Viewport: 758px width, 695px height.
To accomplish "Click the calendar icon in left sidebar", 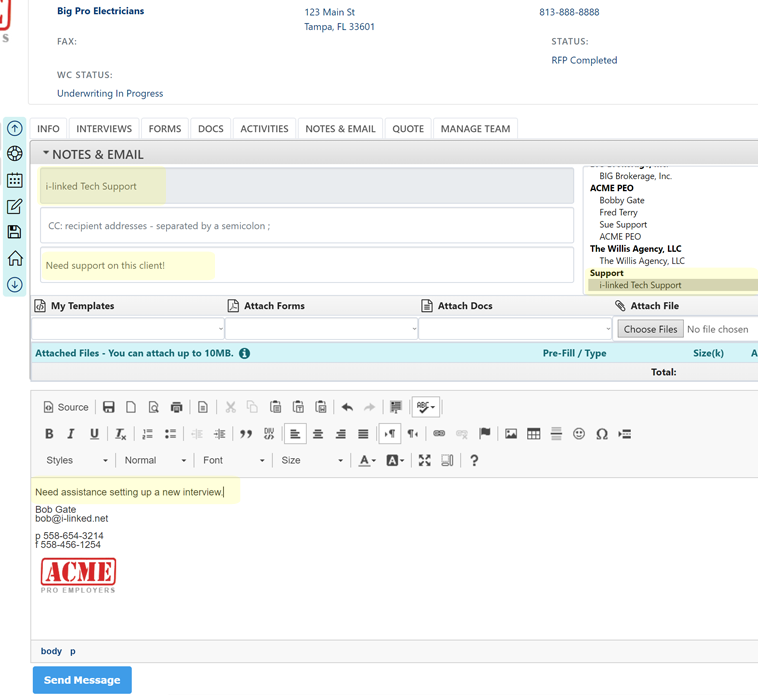I will click(15, 181).
